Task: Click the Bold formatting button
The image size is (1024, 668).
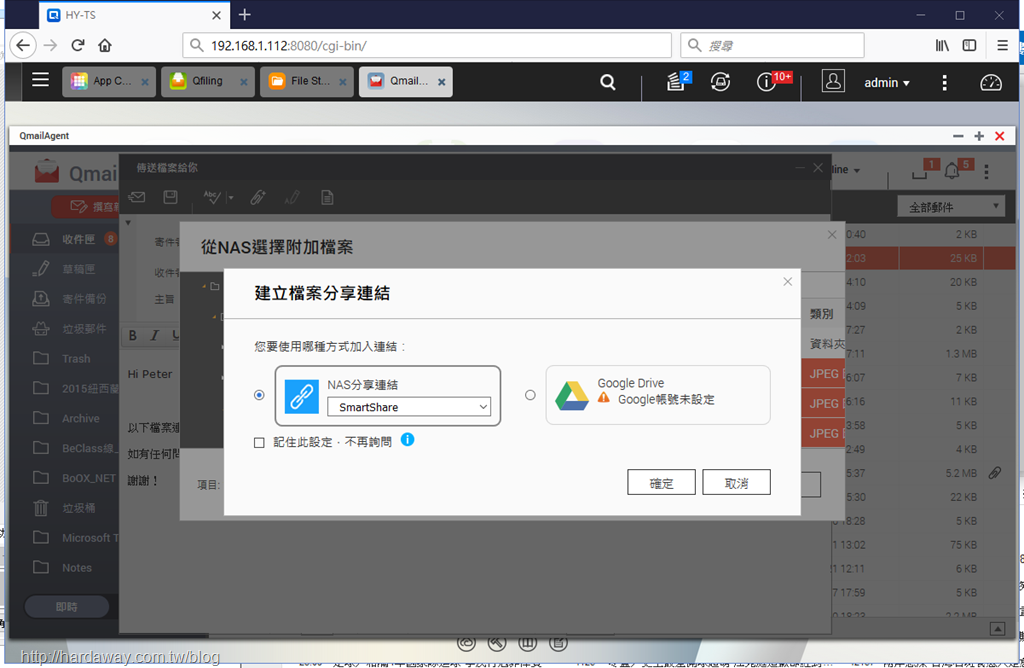Action: (x=133, y=336)
